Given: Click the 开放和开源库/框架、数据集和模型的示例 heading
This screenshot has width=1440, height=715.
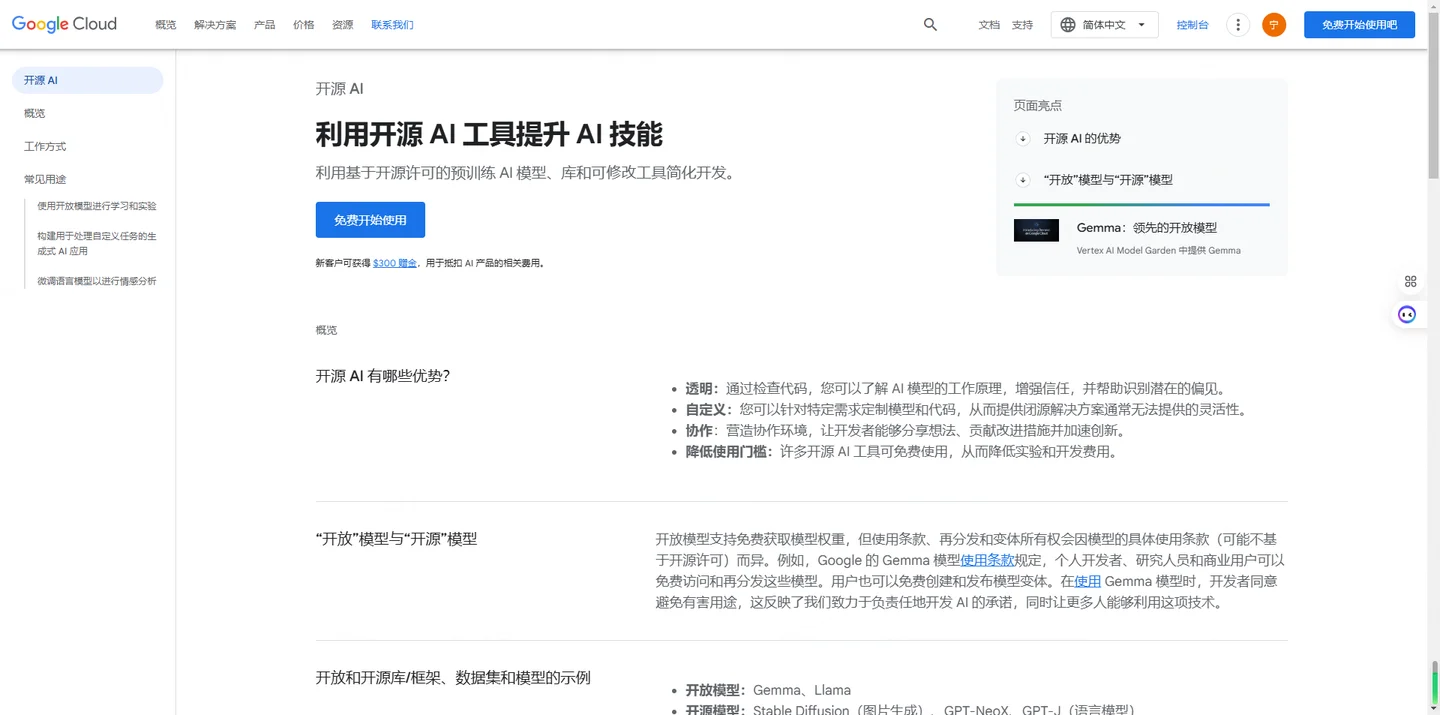Looking at the screenshot, I should click(x=453, y=678).
